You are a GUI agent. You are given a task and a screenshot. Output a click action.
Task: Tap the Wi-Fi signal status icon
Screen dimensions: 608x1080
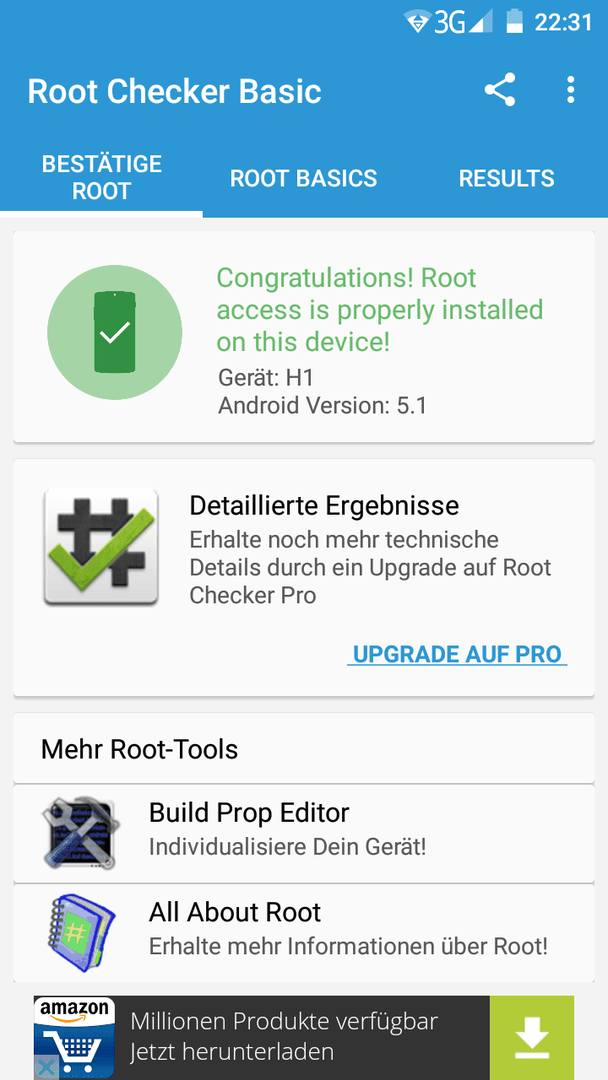[x=417, y=22]
